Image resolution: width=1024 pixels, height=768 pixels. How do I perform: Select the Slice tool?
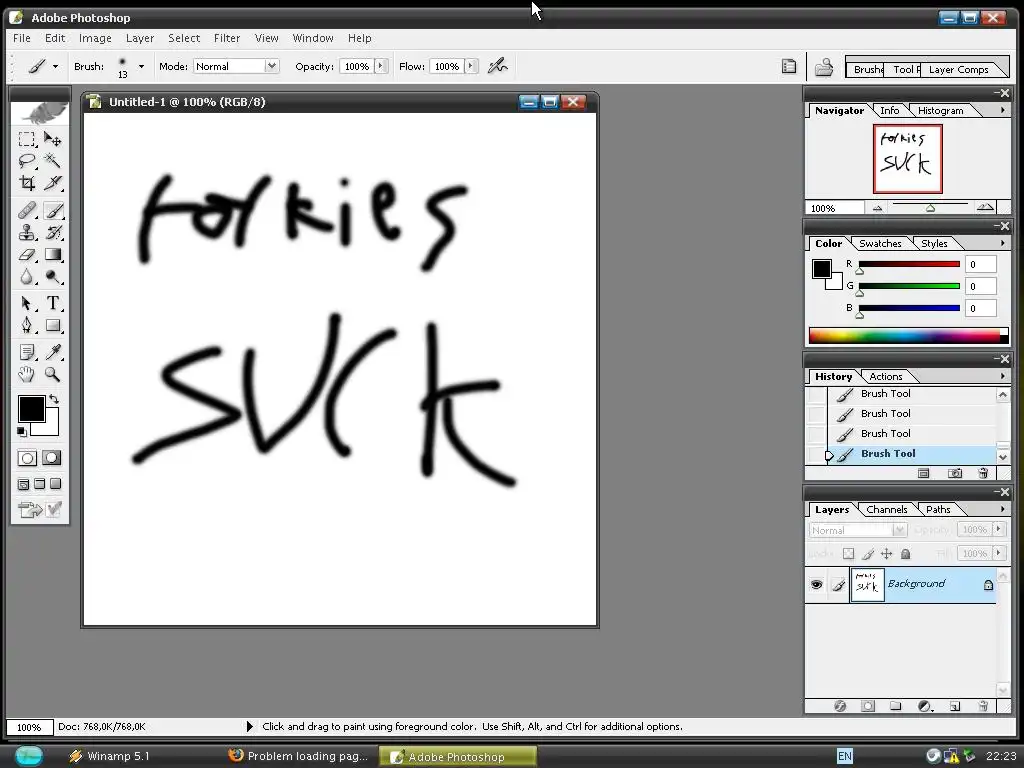pyautogui.click(x=53, y=183)
